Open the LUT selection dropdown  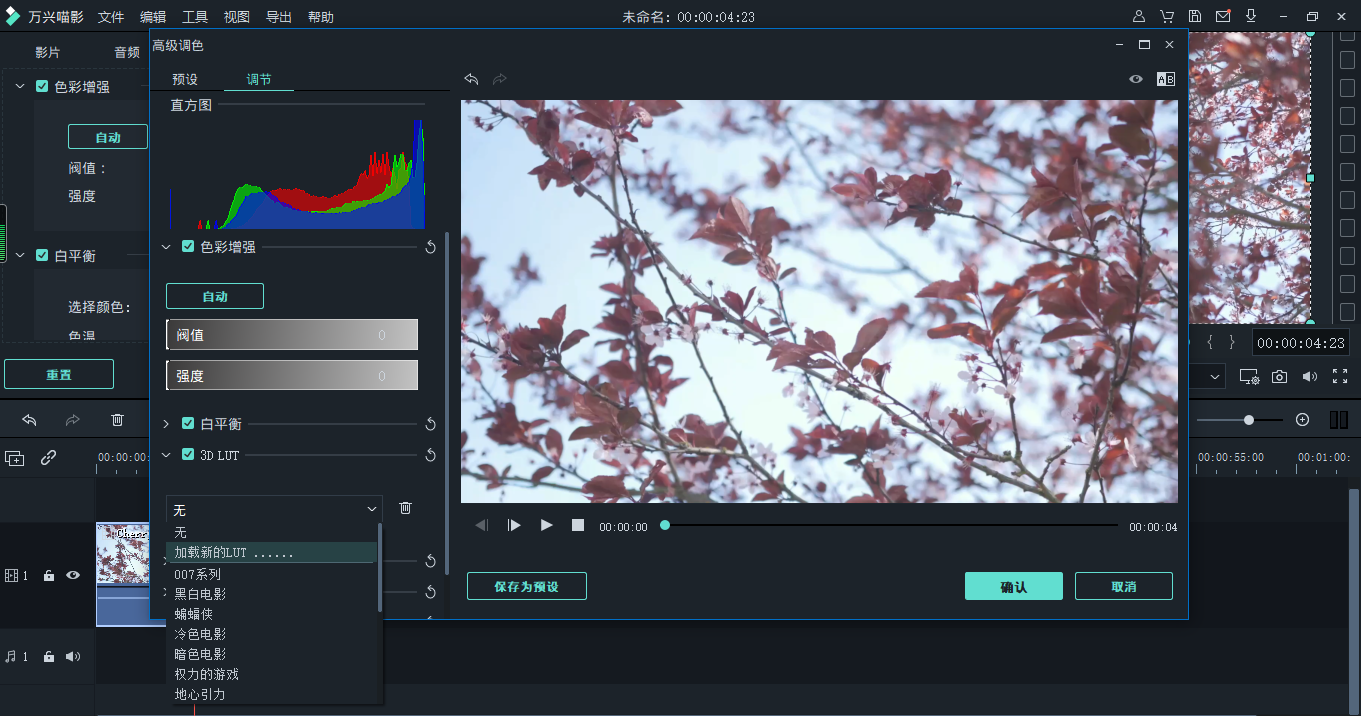pos(274,510)
